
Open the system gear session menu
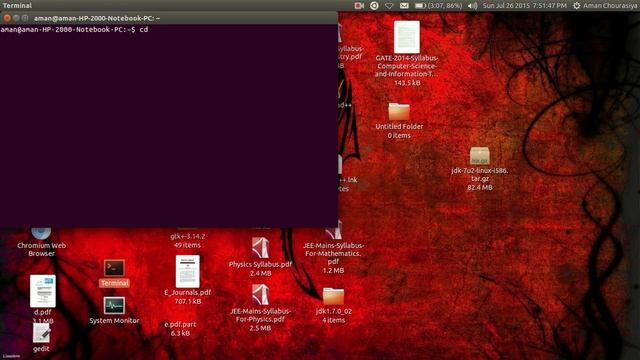(x=576, y=6)
